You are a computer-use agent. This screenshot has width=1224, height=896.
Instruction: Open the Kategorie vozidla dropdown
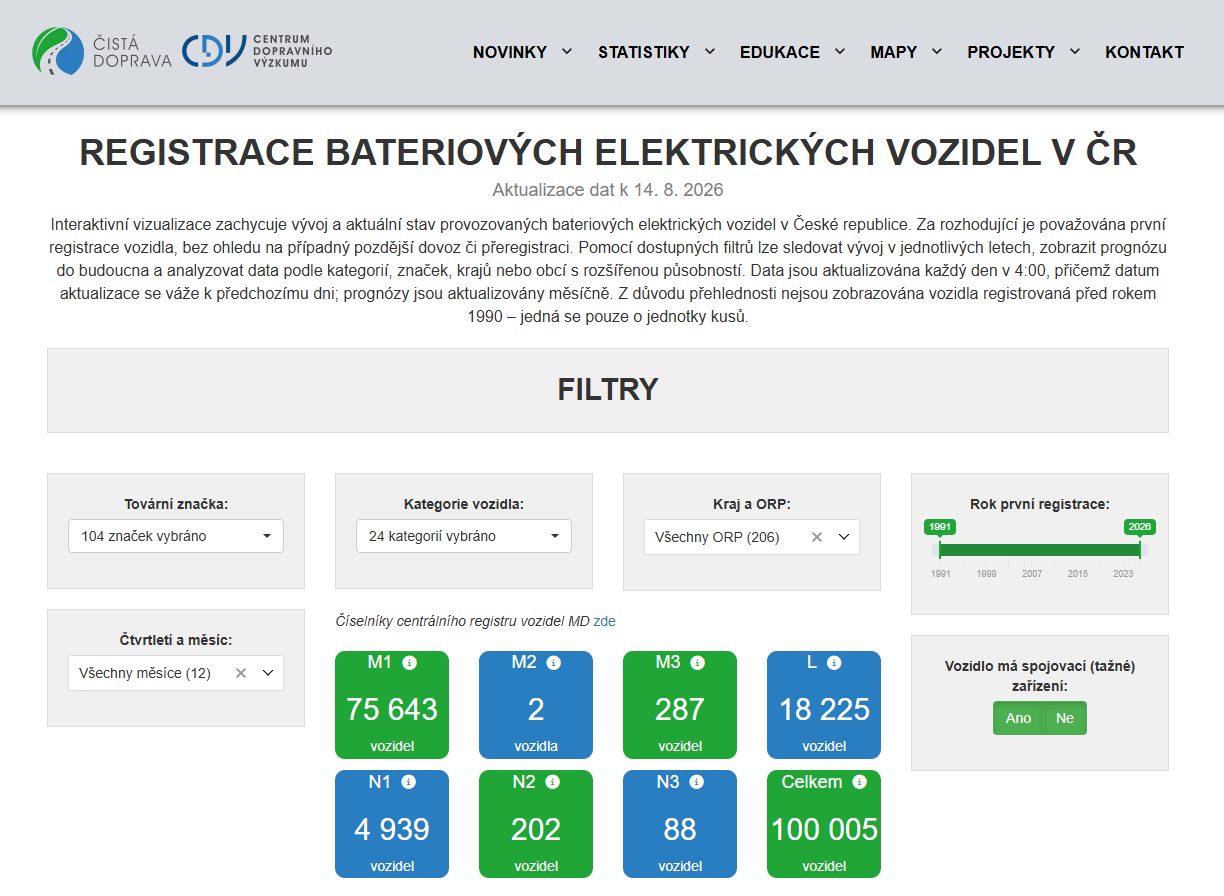(x=464, y=536)
